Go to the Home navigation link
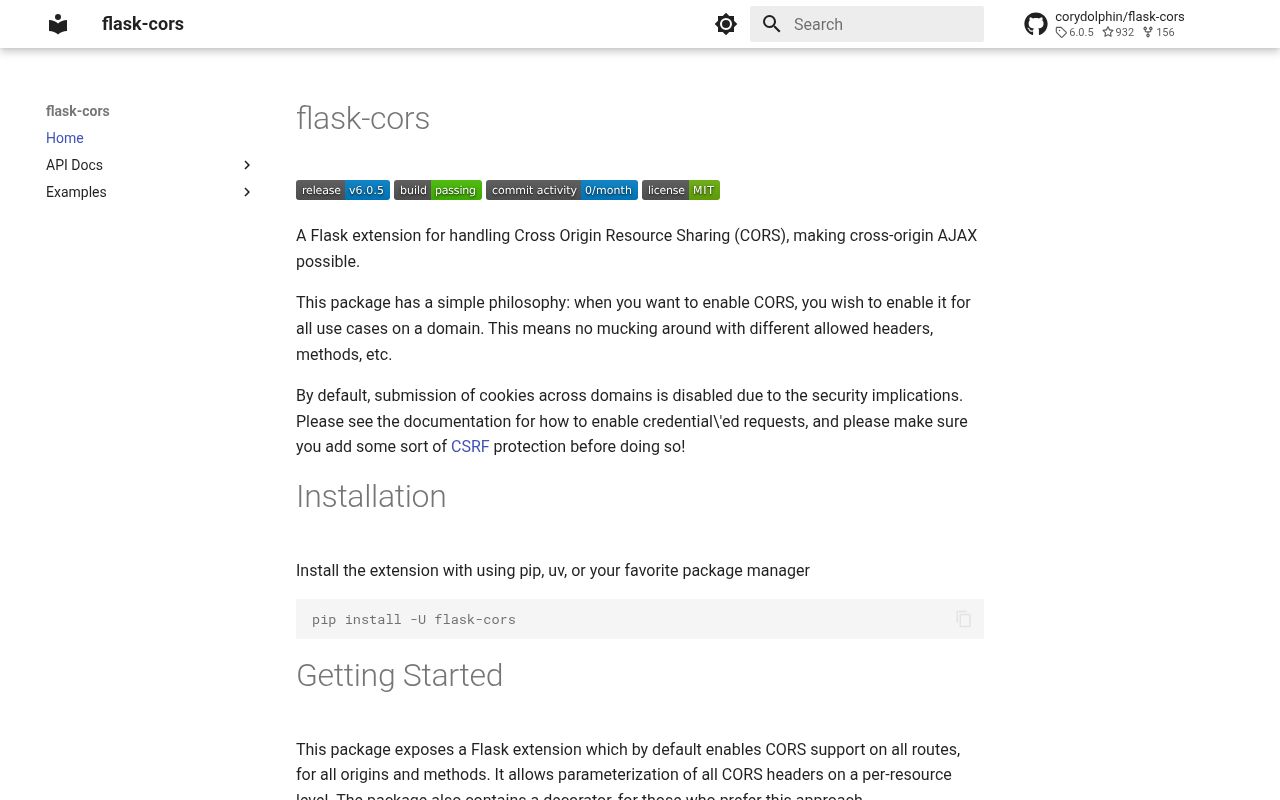The image size is (1280, 800). 65,138
